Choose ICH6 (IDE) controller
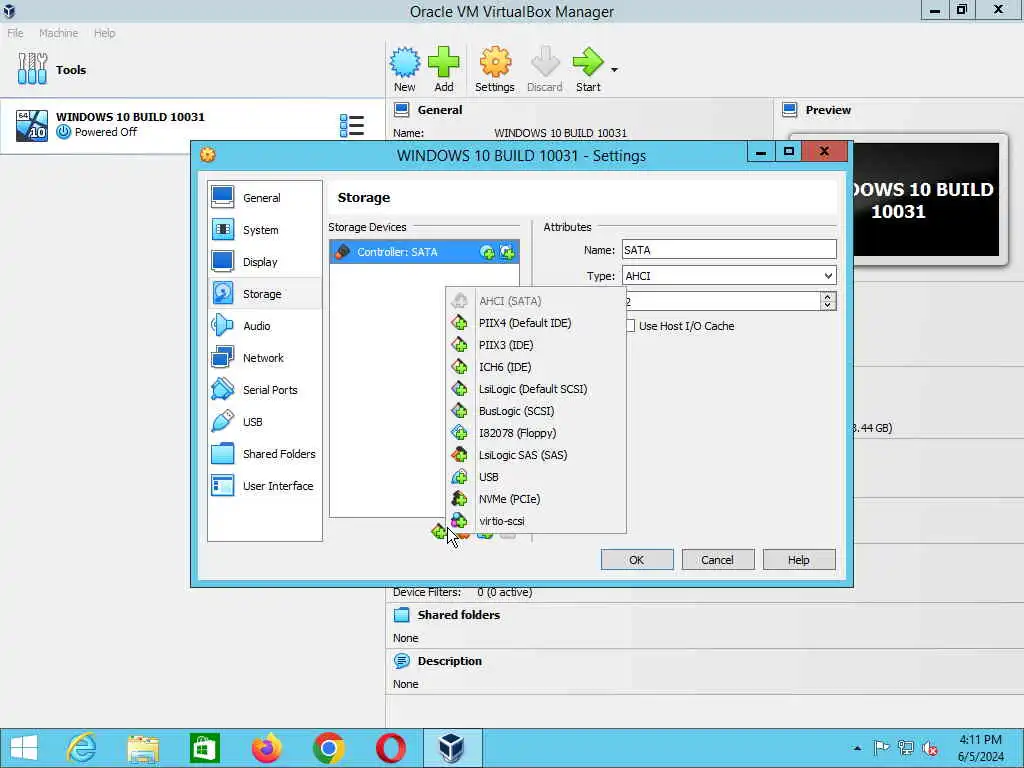The image size is (1024, 768). pyautogui.click(x=536, y=367)
